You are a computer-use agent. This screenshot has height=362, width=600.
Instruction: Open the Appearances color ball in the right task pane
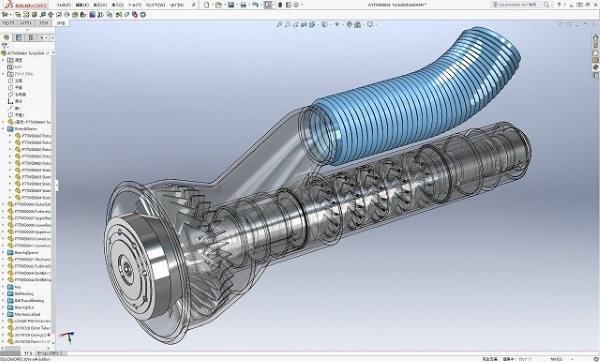pyautogui.click(x=595, y=67)
